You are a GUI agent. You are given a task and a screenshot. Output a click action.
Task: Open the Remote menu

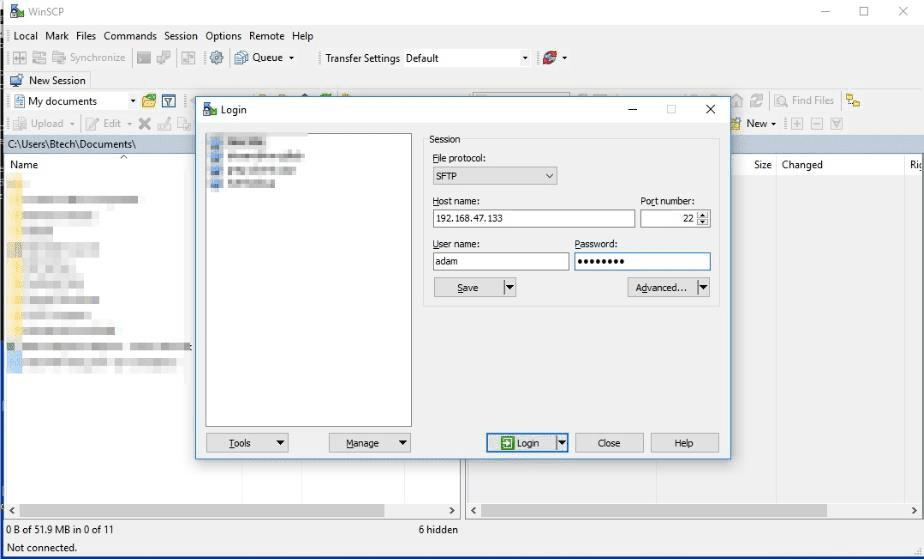click(266, 36)
